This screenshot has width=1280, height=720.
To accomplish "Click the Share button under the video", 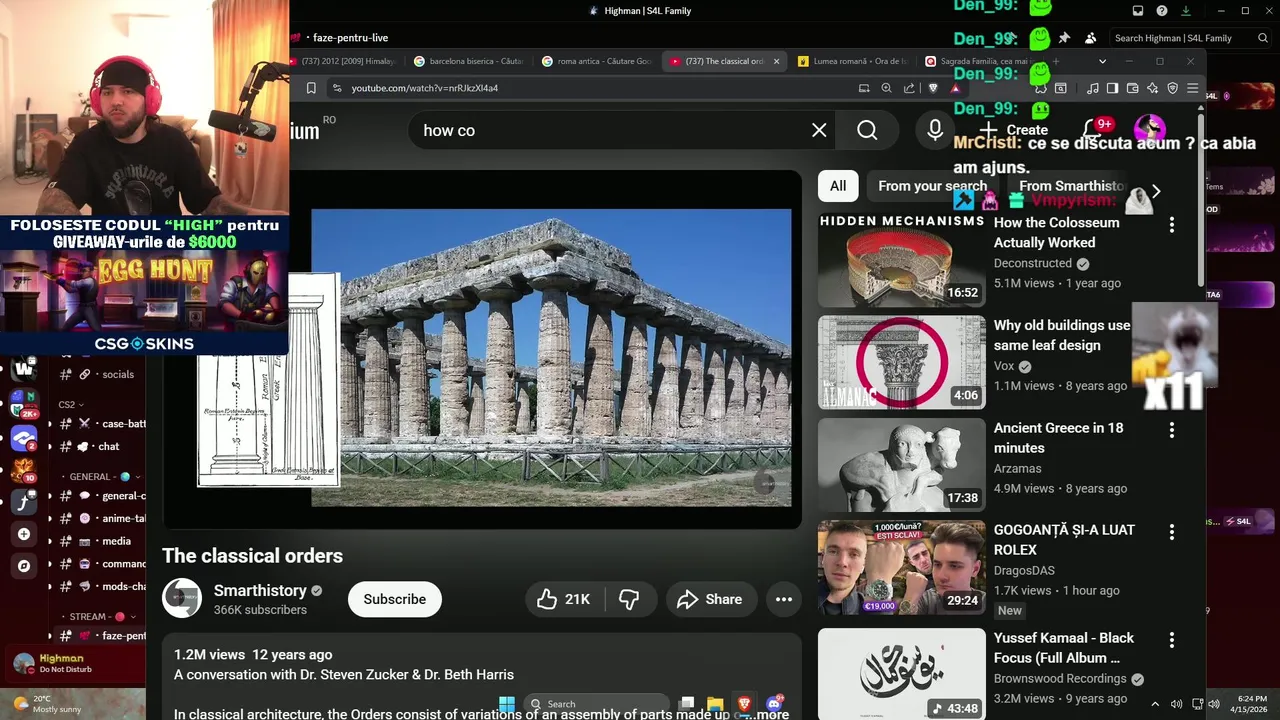I will tap(710, 599).
